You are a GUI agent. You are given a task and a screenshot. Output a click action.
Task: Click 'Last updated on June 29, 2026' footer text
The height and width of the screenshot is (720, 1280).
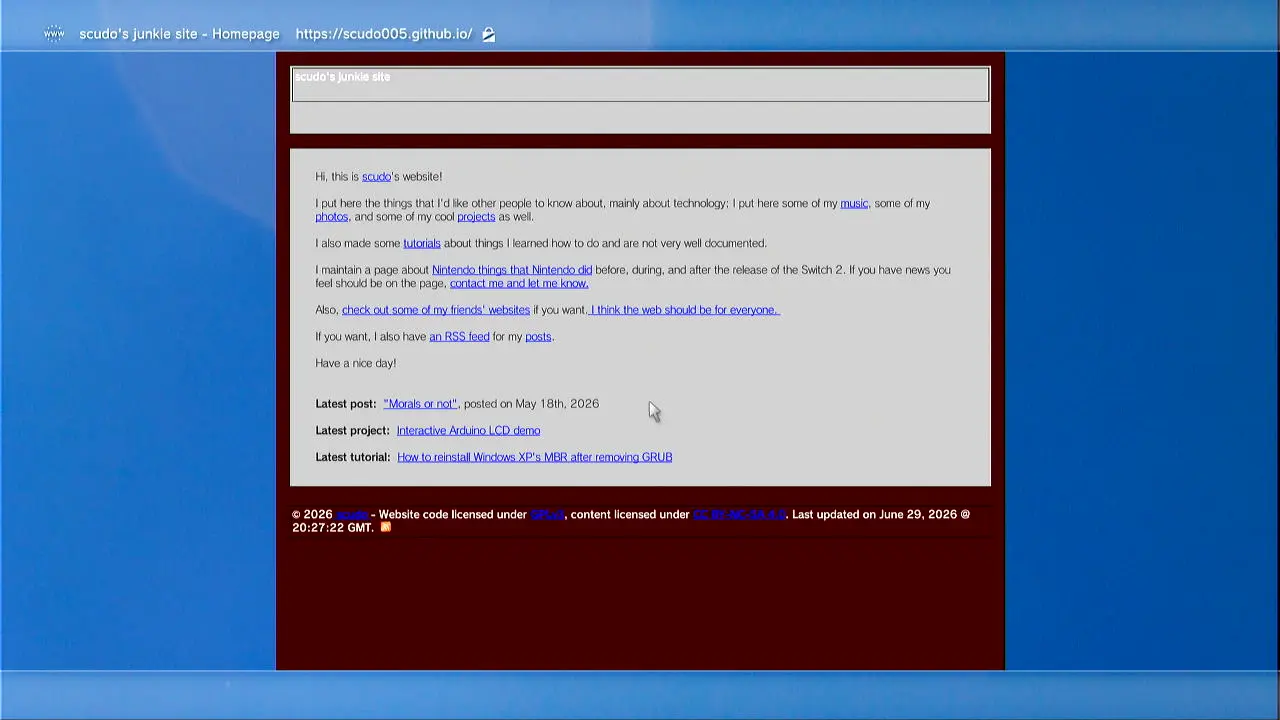pyautogui.click(x=874, y=514)
